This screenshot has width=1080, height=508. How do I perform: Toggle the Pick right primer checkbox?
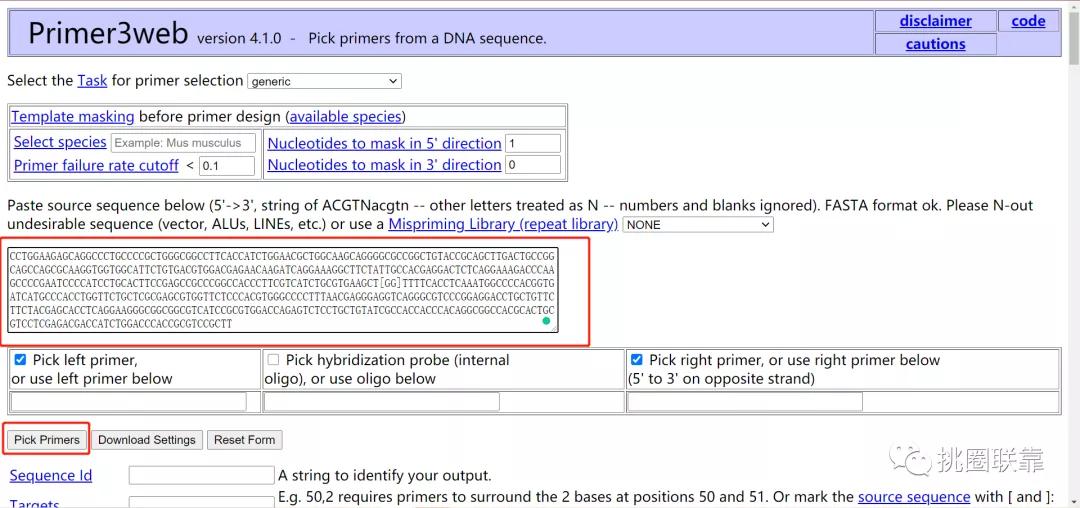click(x=637, y=359)
